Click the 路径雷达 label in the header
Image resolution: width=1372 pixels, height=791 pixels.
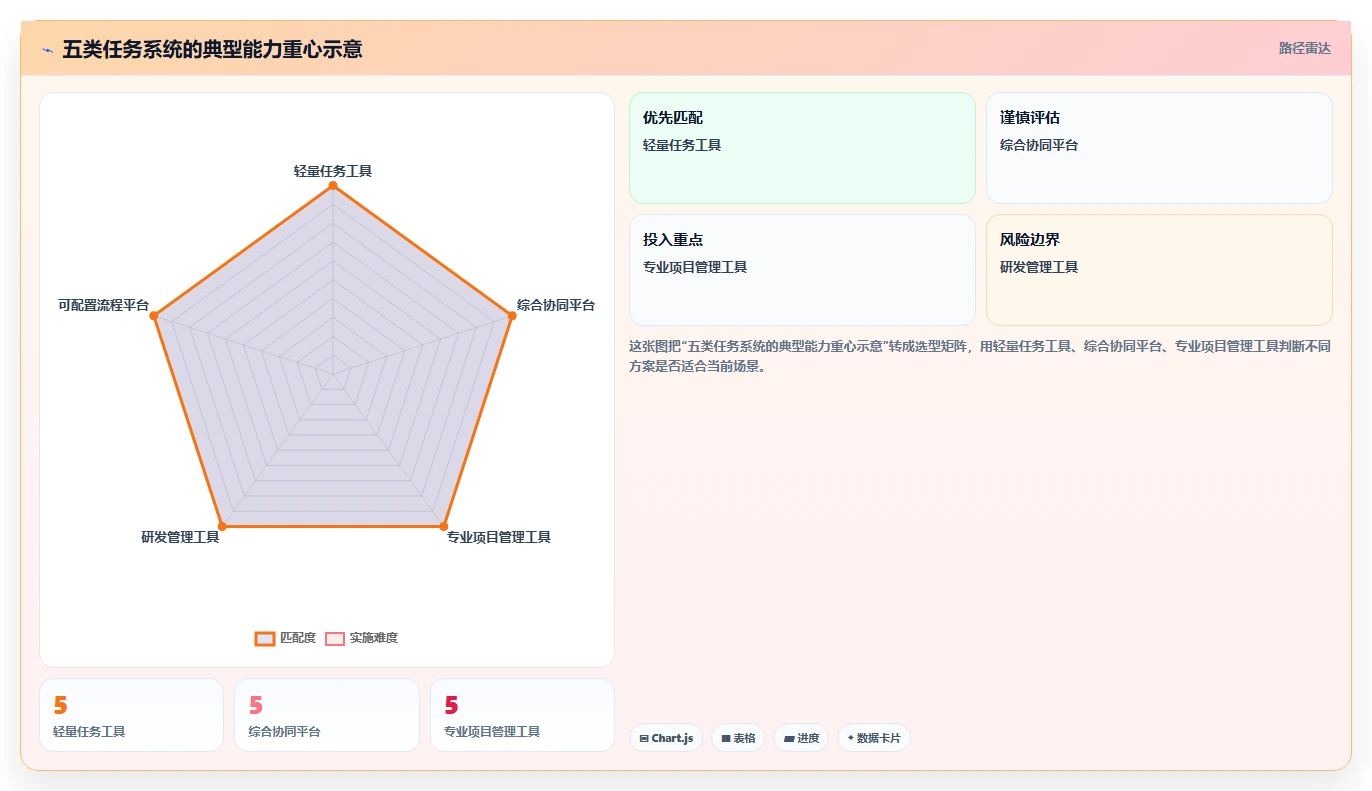(x=1305, y=48)
